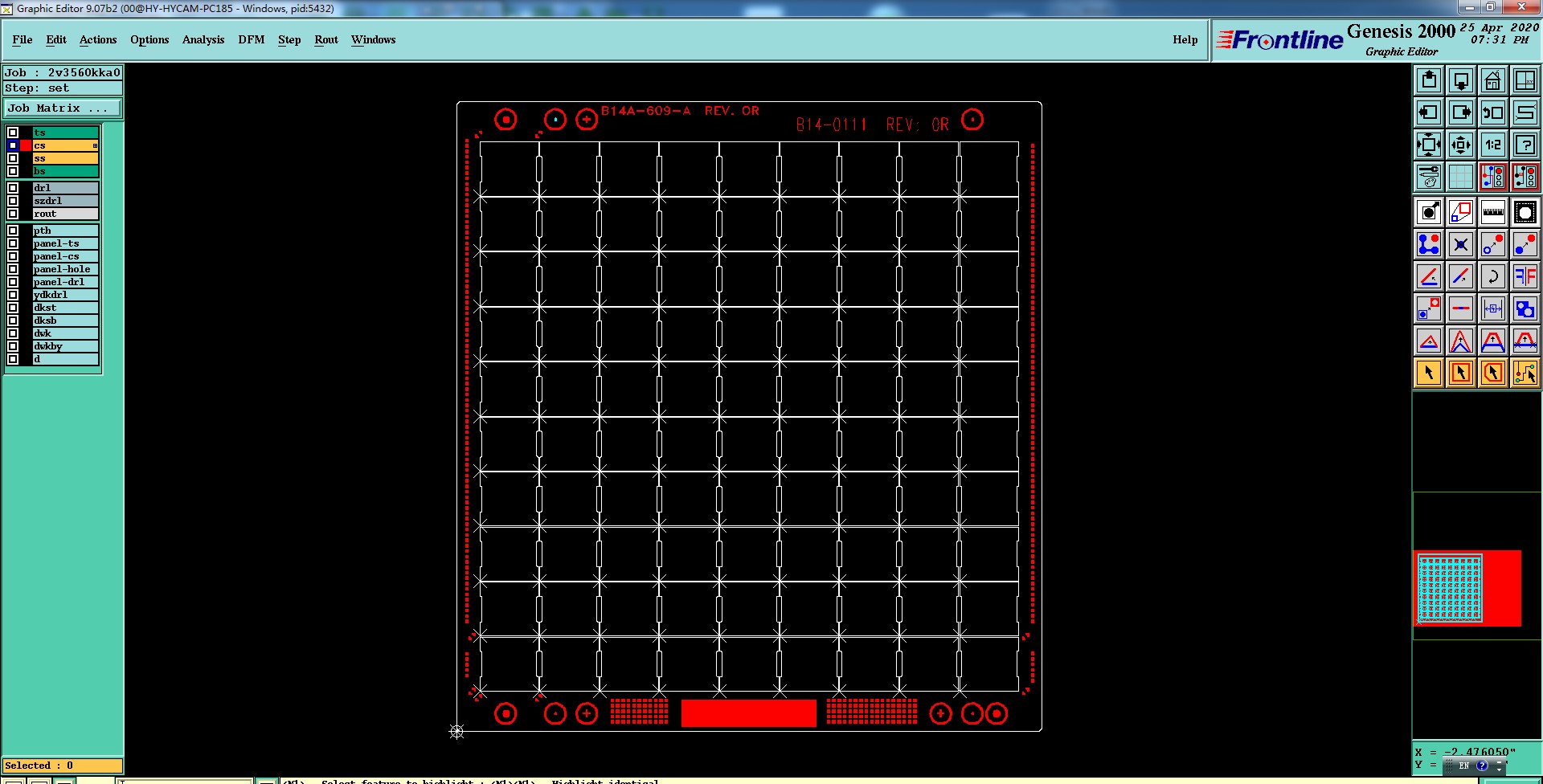Open the Options menu

[x=149, y=39]
